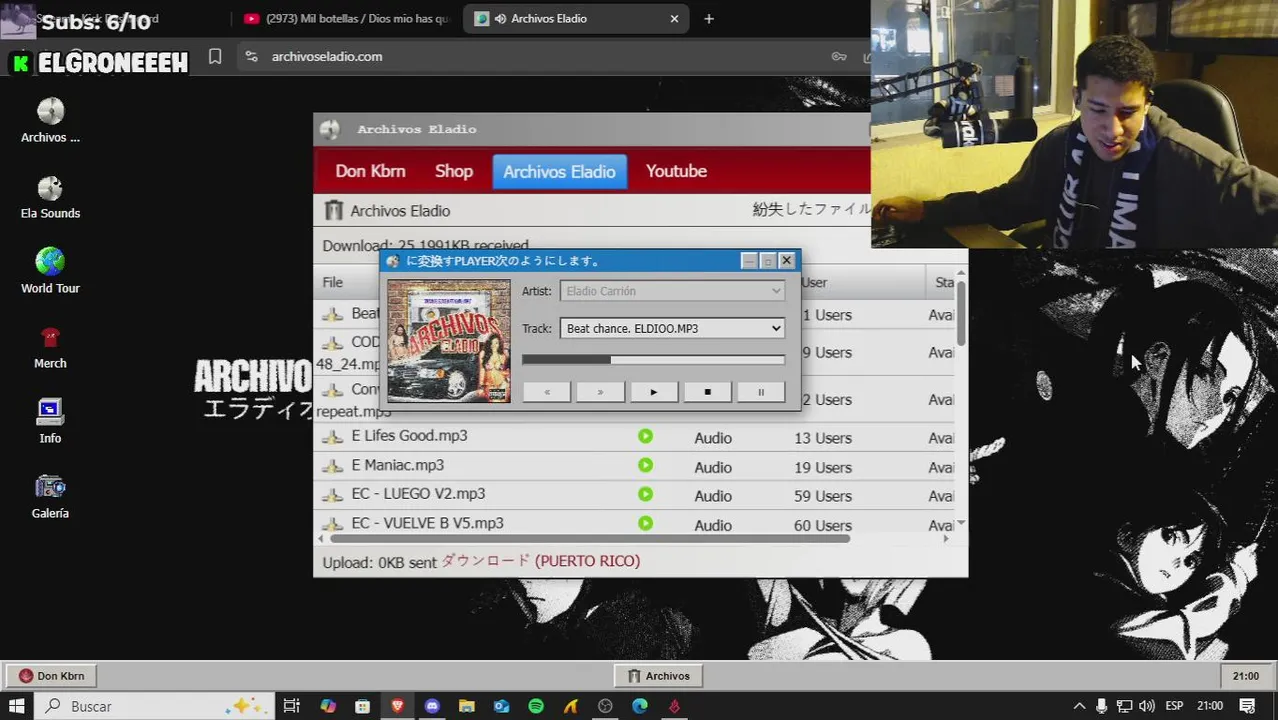1278x720 pixels.
Task: Click the User column header
Action: point(814,283)
